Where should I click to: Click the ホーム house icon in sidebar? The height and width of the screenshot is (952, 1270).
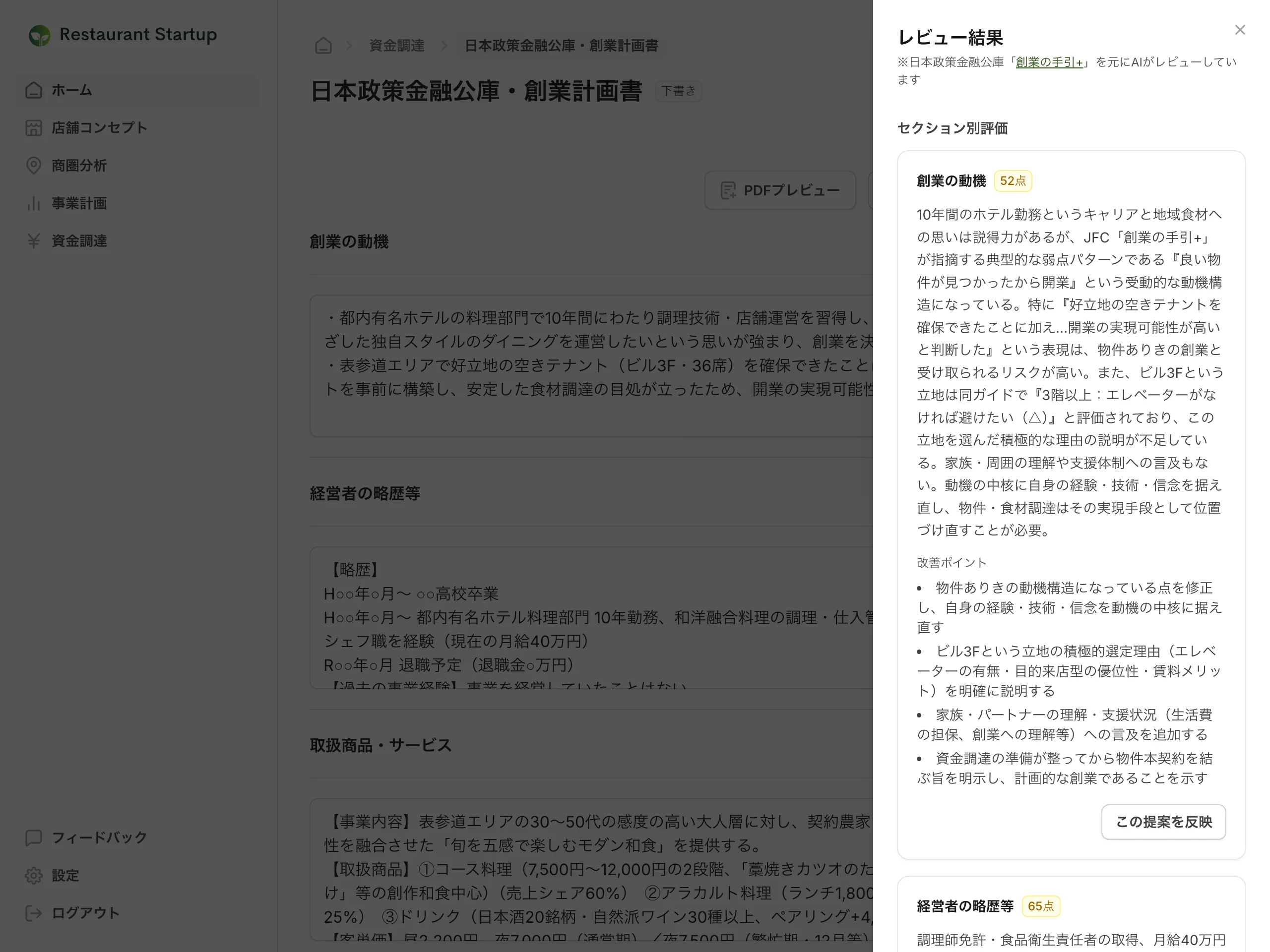[34, 90]
